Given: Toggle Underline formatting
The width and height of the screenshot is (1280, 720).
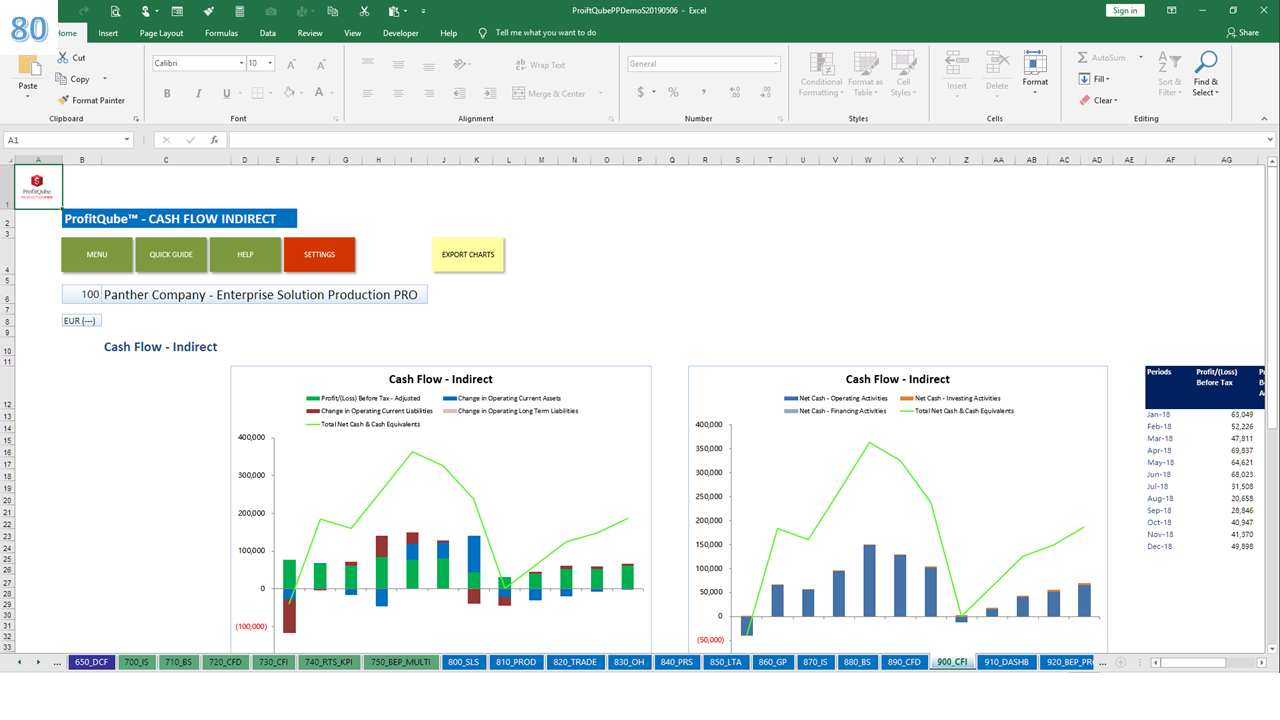Looking at the screenshot, I should point(227,93).
